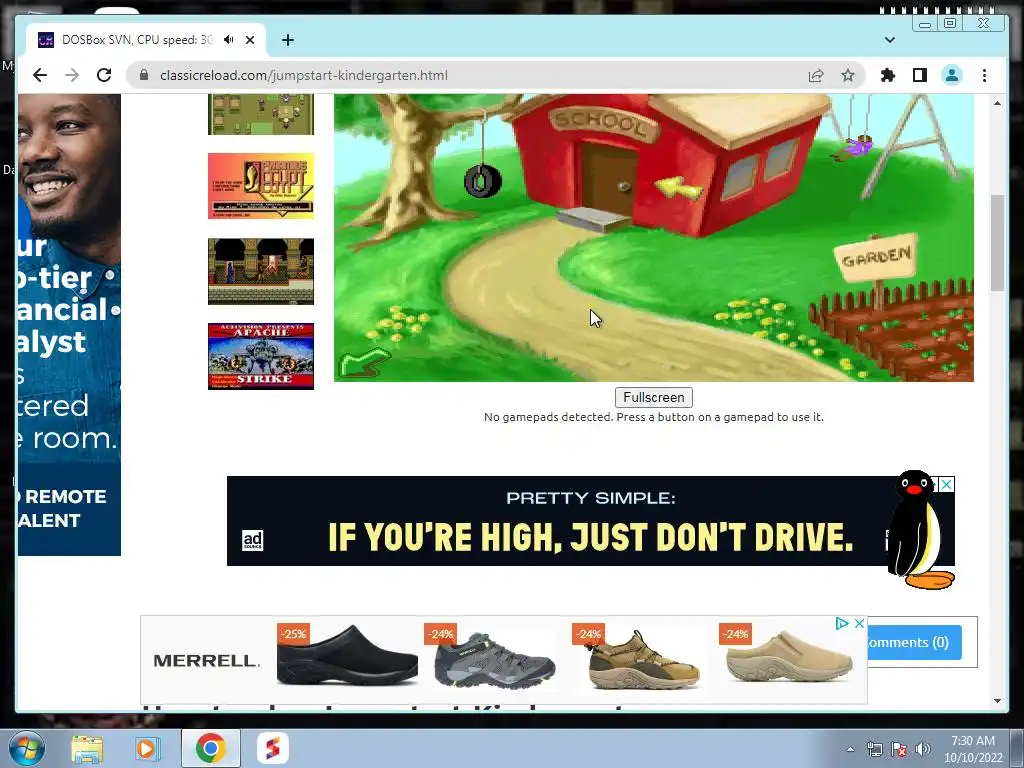This screenshot has width=1024, height=768.
Task: Click the purple swing on the swing set
Action: coord(858,147)
